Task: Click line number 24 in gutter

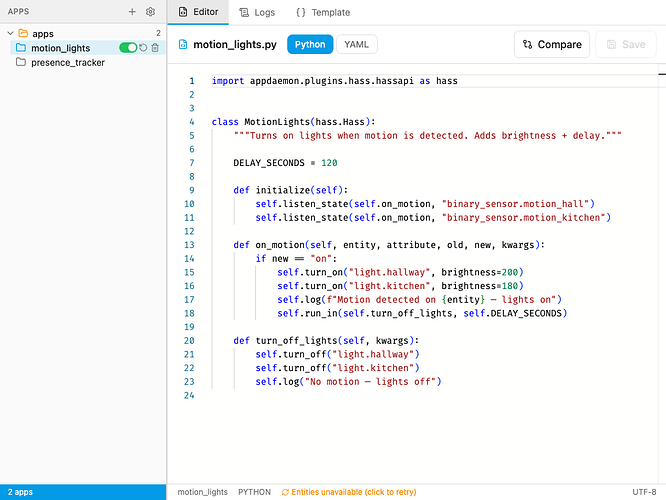Action: click(x=189, y=395)
